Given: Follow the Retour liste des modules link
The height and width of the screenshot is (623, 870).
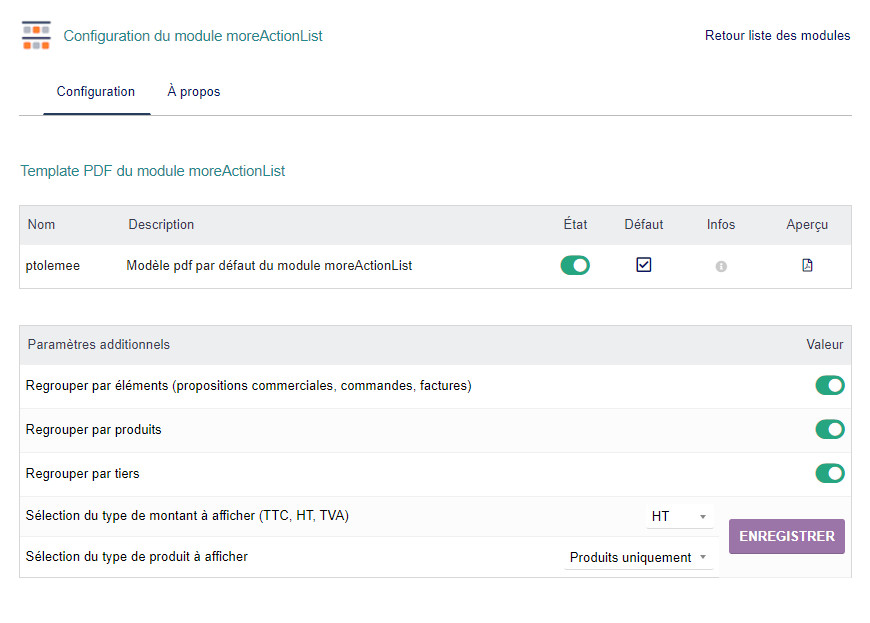Looking at the screenshot, I should pos(777,36).
